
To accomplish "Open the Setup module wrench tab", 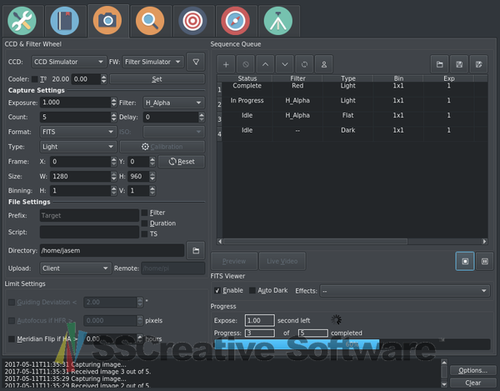I will 22,21.
